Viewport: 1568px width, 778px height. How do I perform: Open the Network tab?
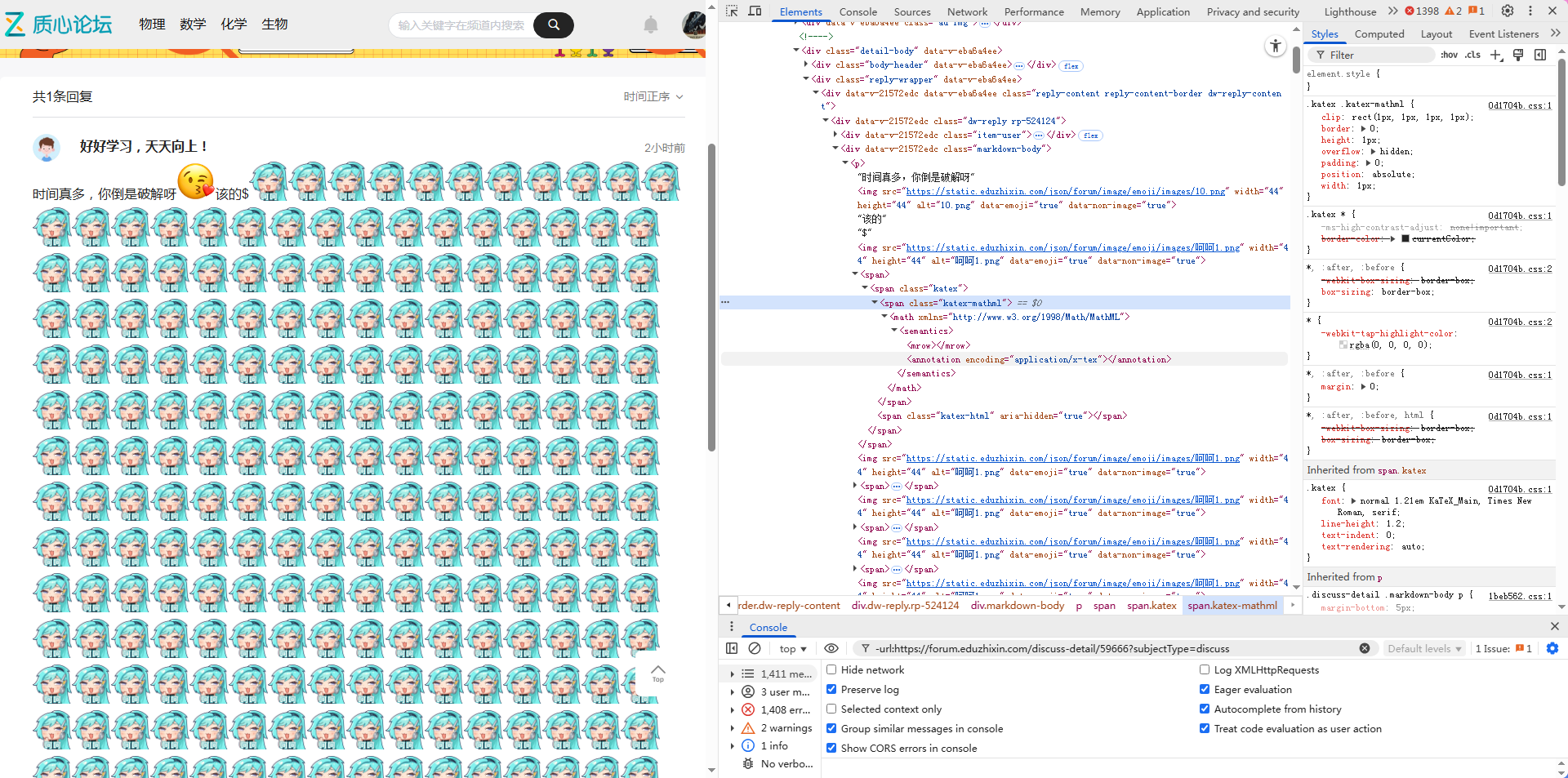(967, 11)
